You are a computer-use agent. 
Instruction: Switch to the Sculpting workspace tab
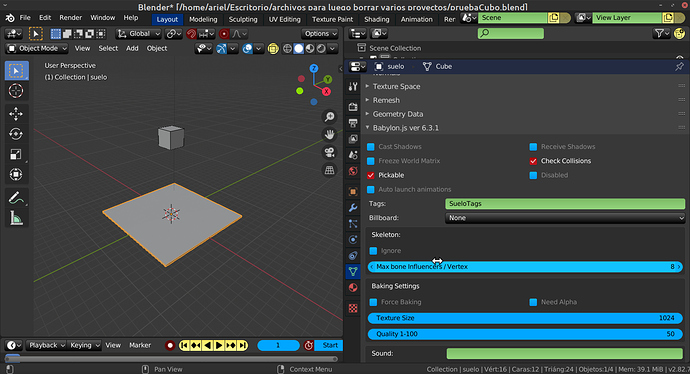coord(243,19)
